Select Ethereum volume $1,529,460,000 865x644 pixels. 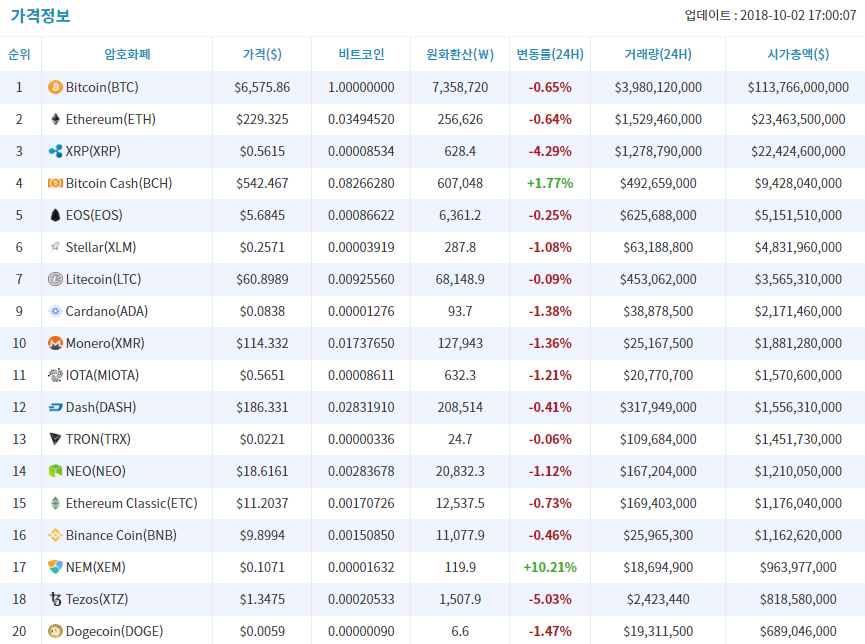[x=658, y=119]
